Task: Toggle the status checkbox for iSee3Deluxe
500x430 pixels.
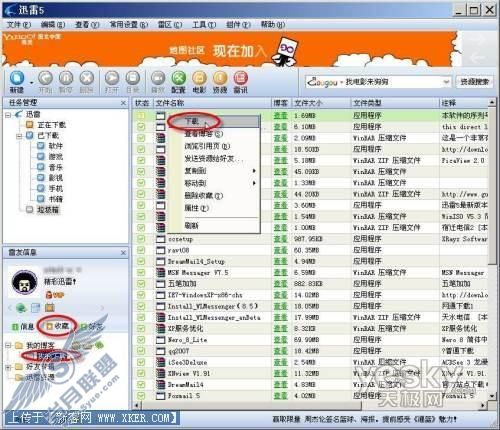Action: click(x=141, y=362)
